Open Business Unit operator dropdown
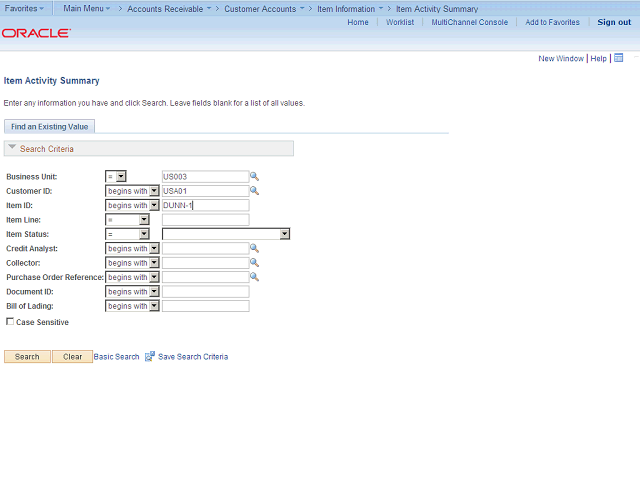 click(116, 177)
